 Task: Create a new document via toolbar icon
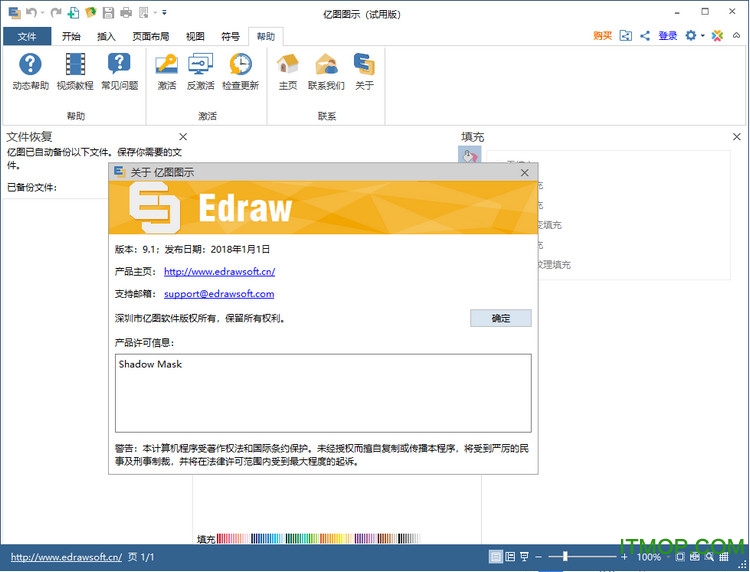point(73,12)
